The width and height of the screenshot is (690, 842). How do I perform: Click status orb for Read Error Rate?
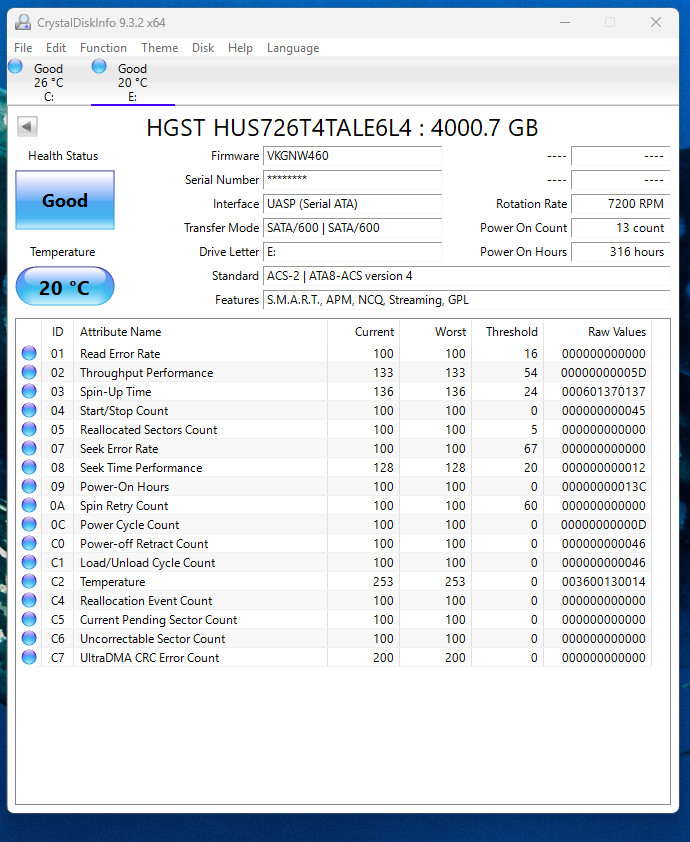tap(29, 353)
